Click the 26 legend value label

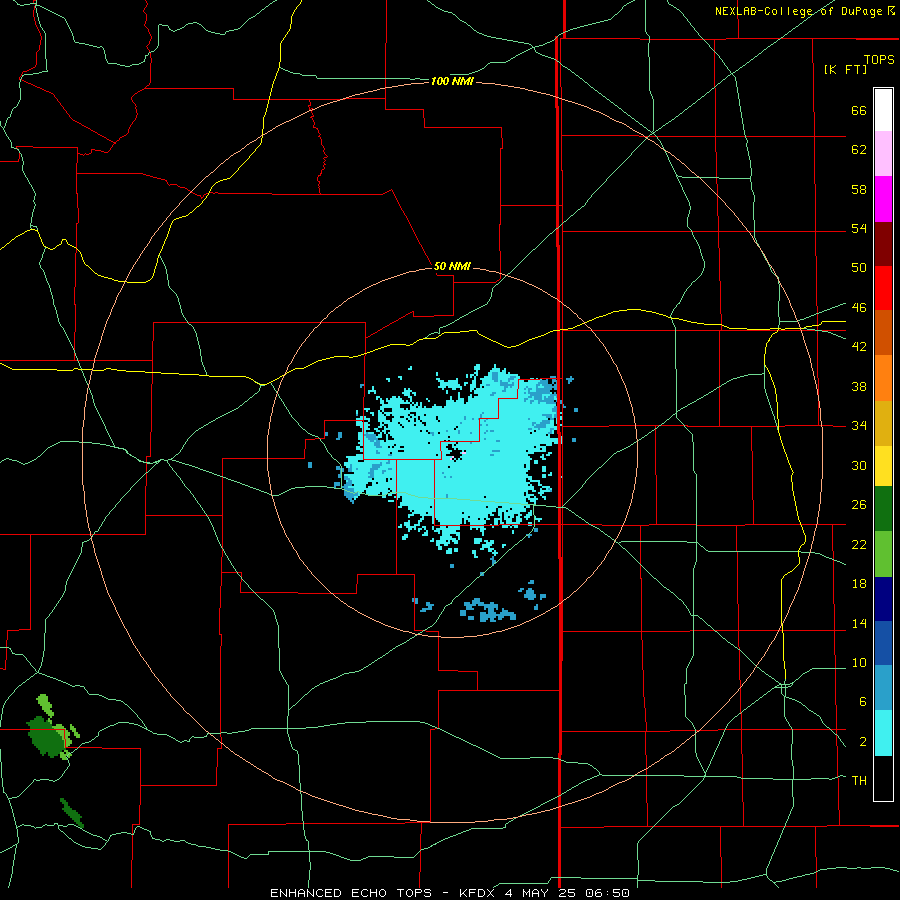[x=859, y=505]
